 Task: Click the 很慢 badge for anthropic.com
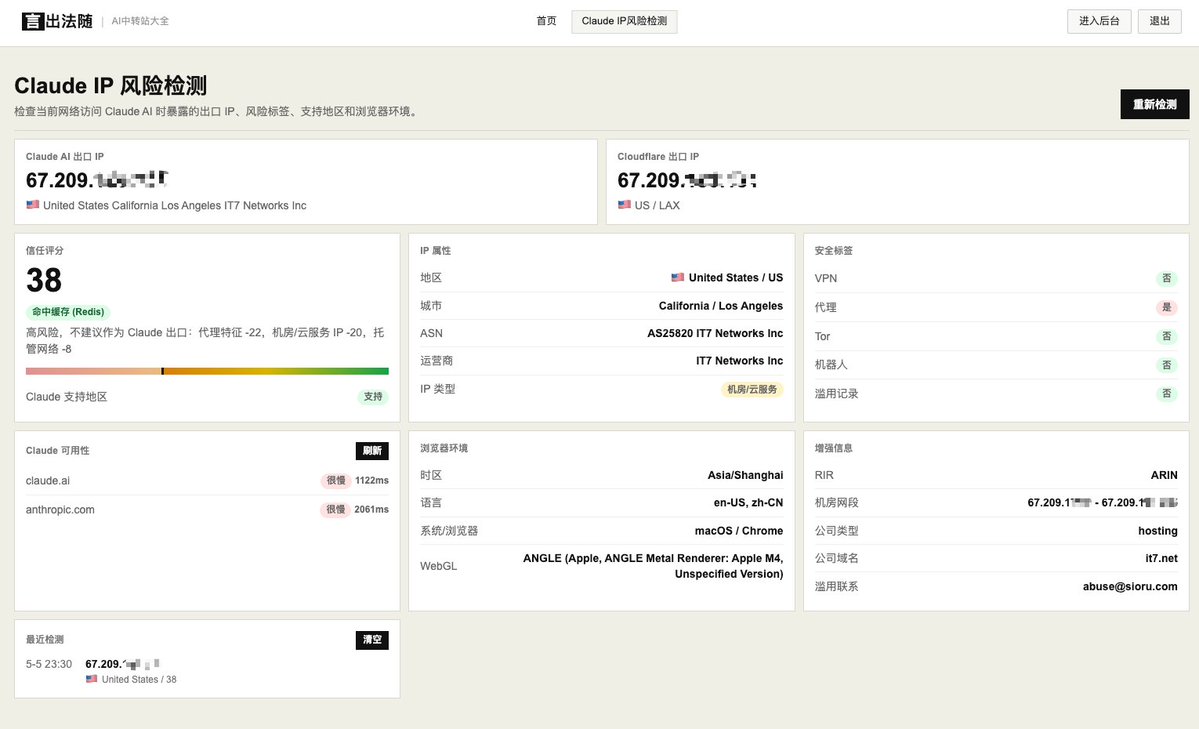pos(336,509)
